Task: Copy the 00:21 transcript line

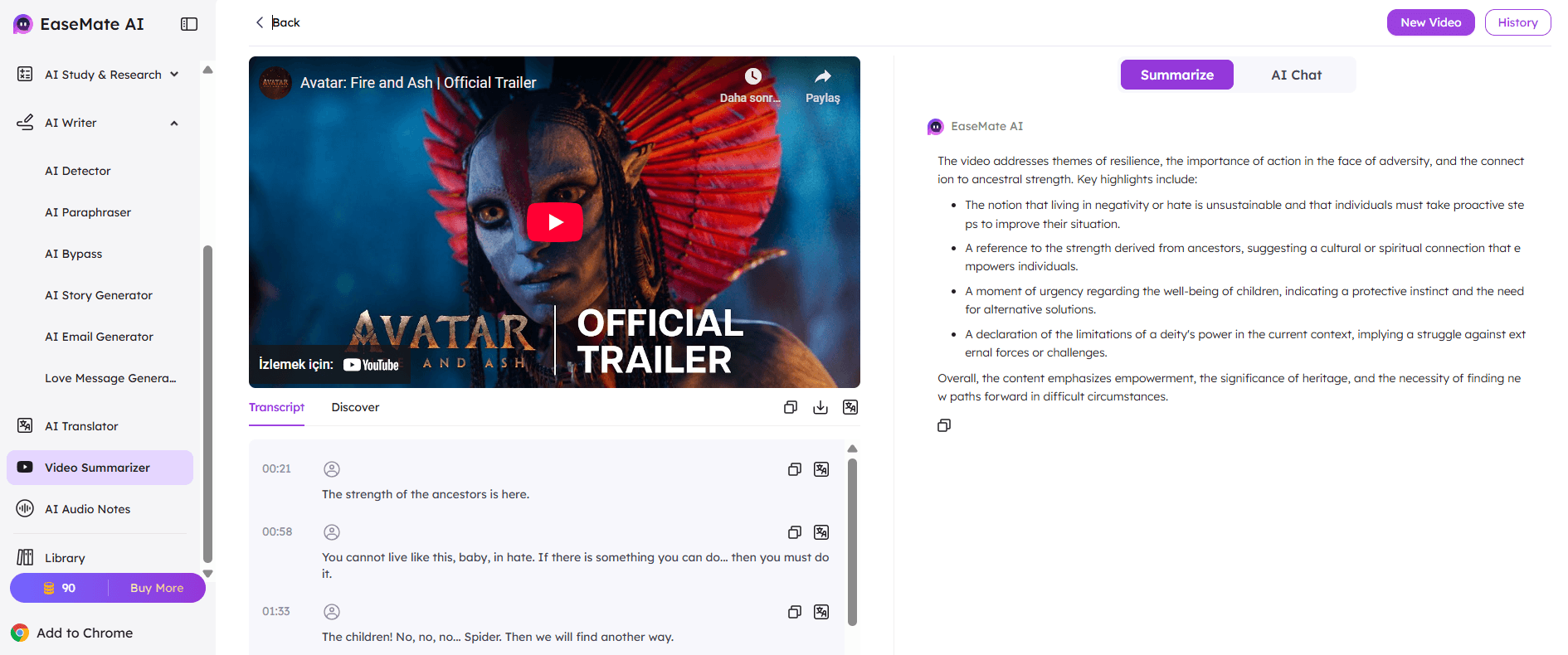Action: coord(794,469)
